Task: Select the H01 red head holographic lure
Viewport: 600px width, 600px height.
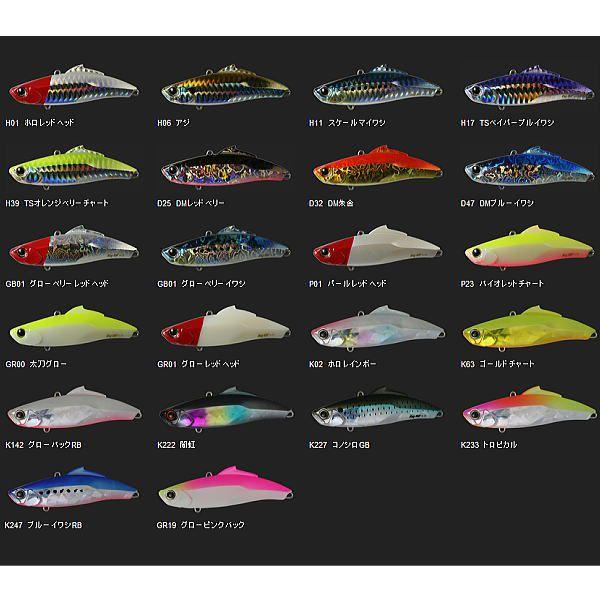Action: coord(73,86)
